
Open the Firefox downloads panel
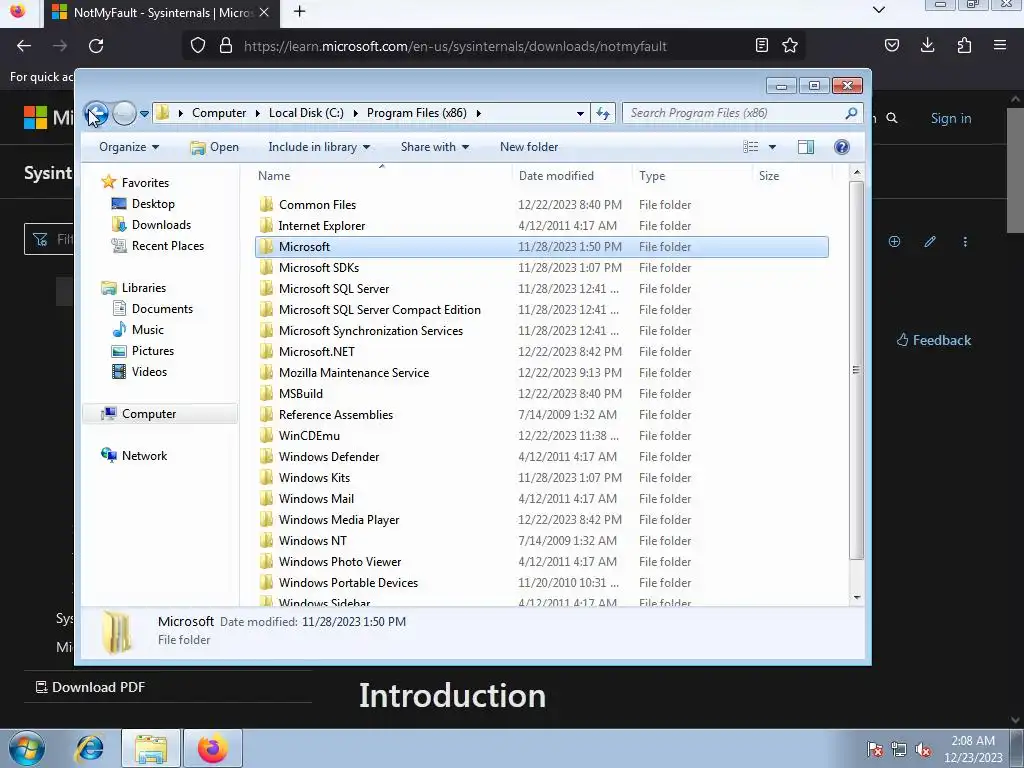pos(927,46)
